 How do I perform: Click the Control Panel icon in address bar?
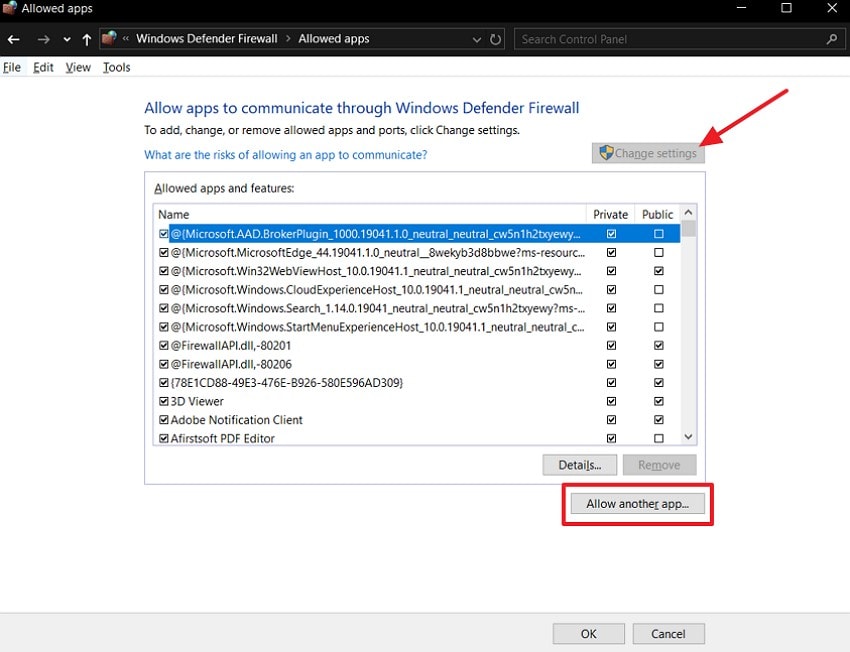pos(110,38)
